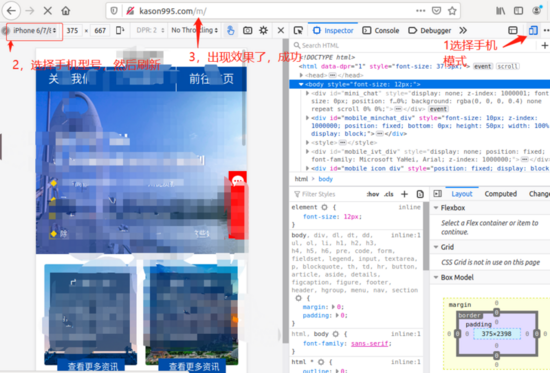The height and width of the screenshot is (373, 550).
Task: Open the No Throttling dropdown
Action: 194,31
